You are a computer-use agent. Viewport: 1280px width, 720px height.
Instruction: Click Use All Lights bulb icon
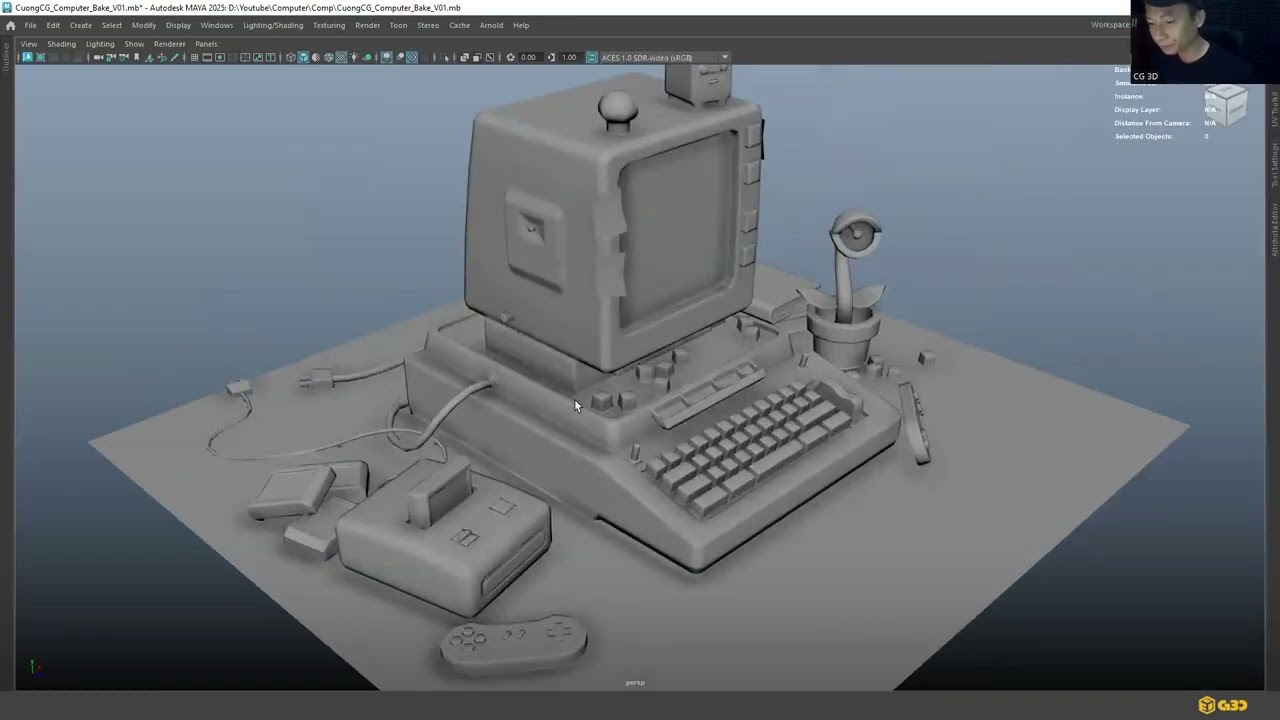click(354, 57)
